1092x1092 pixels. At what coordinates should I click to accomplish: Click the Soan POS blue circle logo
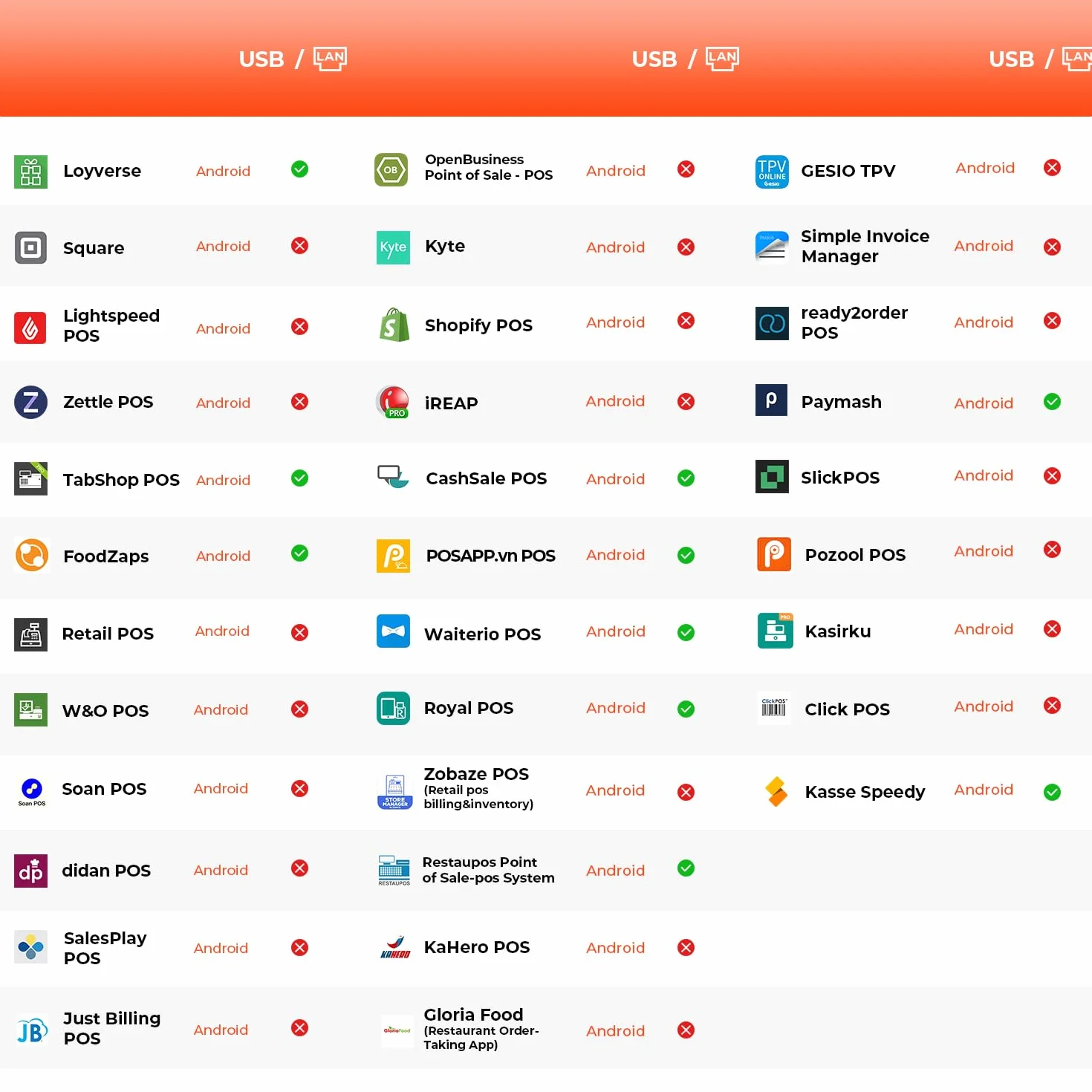pos(32,791)
